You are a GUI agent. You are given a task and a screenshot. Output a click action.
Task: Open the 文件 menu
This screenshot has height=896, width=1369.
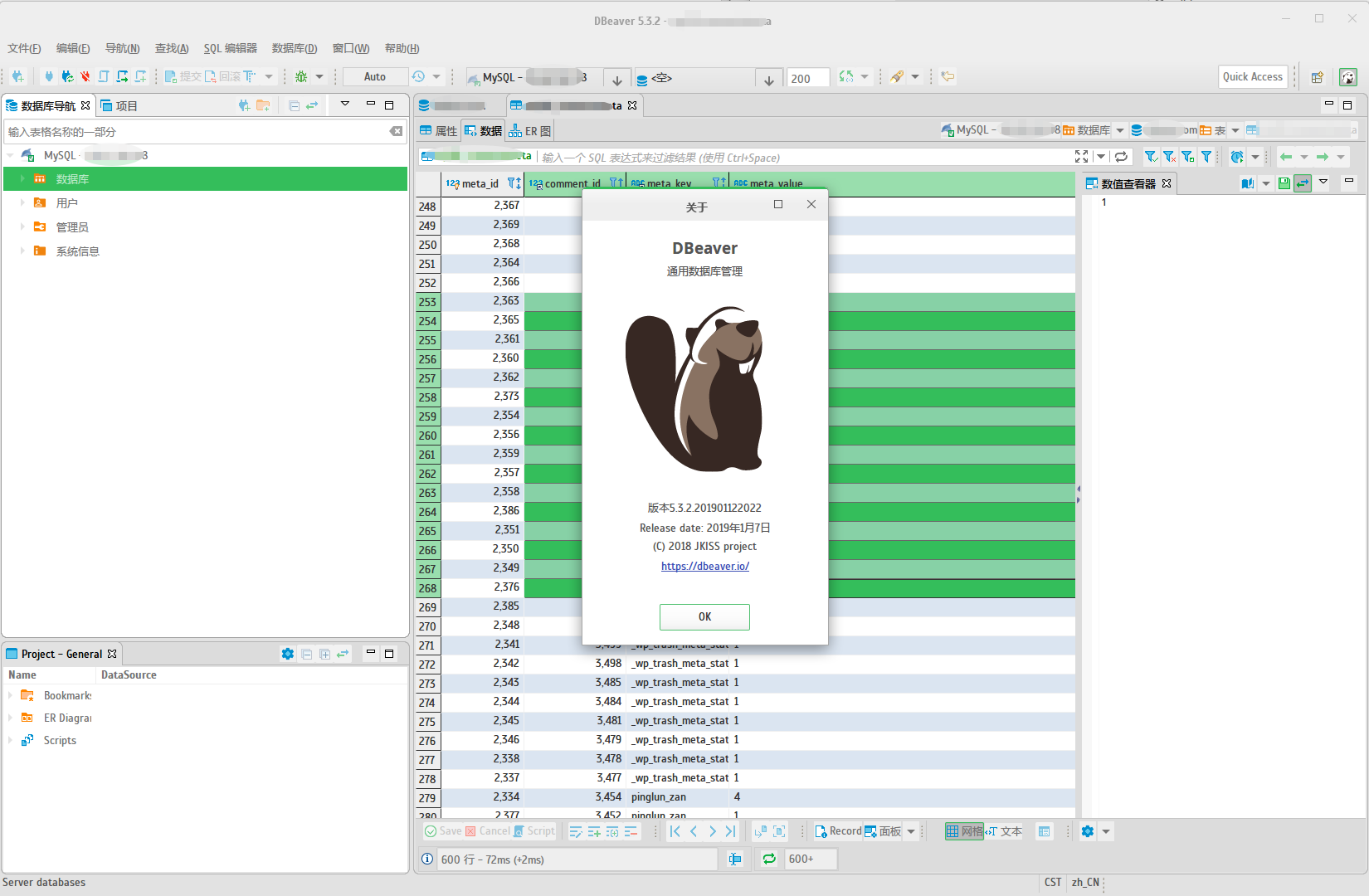pos(24,48)
